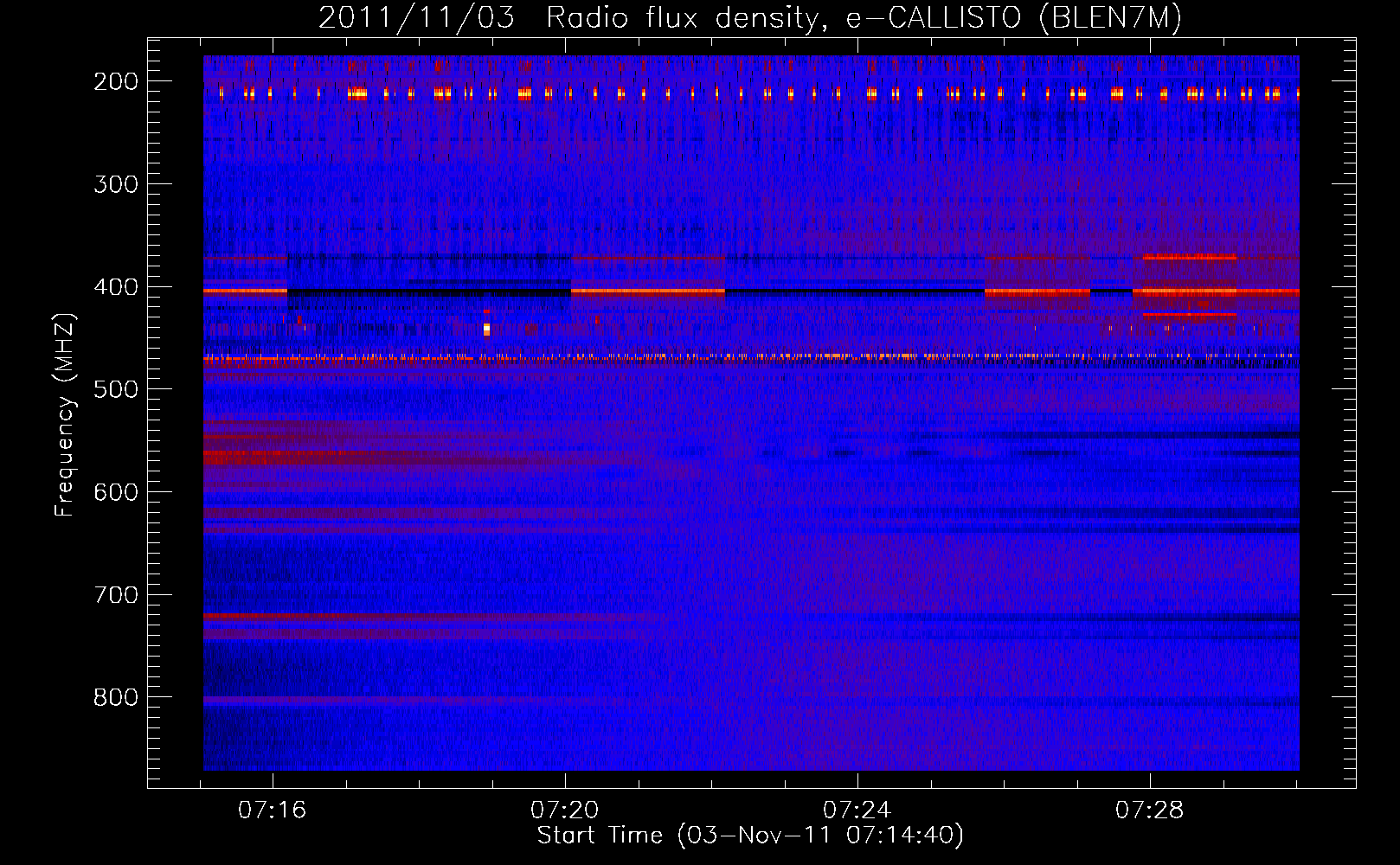Click the 300 frequency tick label
The image size is (1400, 865).
click(x=116, y=183)
